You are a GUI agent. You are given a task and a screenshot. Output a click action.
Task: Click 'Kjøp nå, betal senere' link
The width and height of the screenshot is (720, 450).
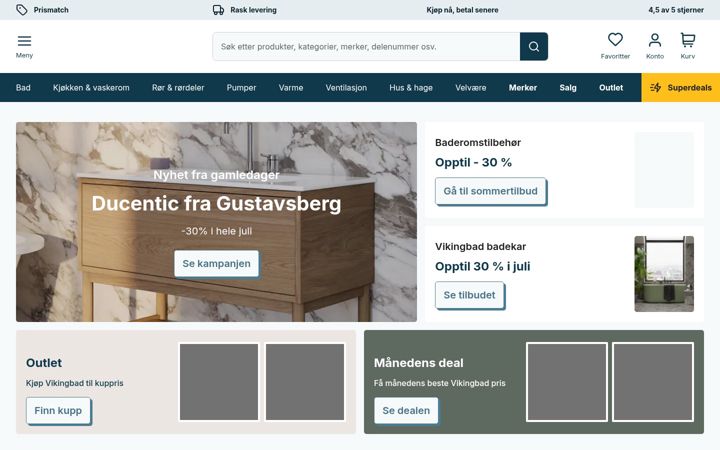tap(462, 10)
